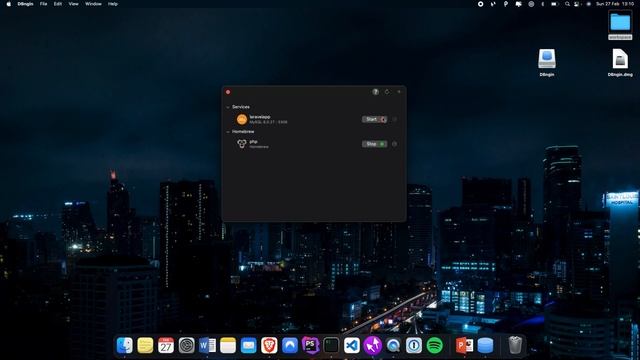Open the help question mark icon in DBngin
Viewport: 640px width, 360px height.
coord(376,92)
